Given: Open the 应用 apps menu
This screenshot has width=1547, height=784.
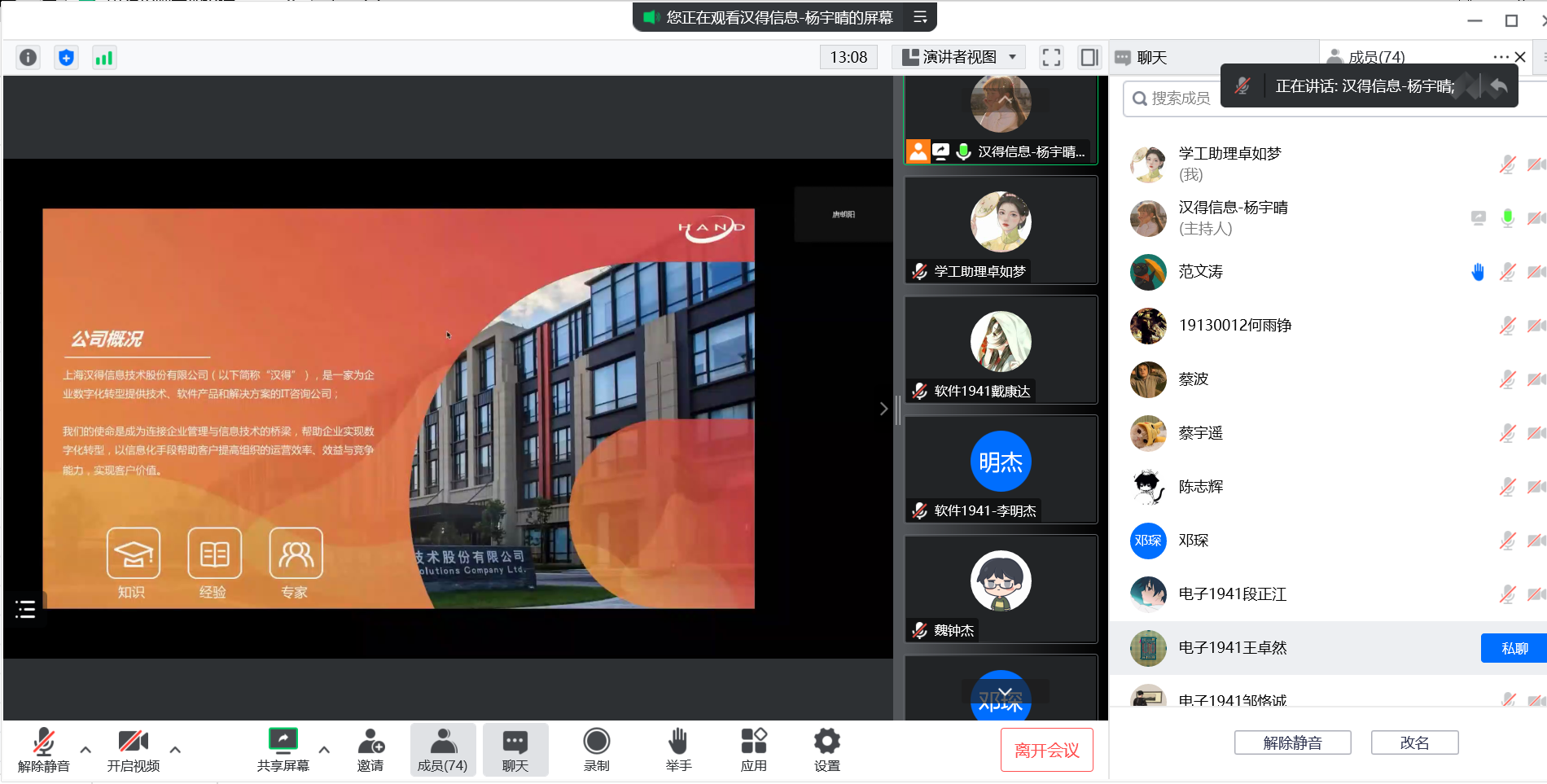Looking at the screenshot, I should coord(754,750).
